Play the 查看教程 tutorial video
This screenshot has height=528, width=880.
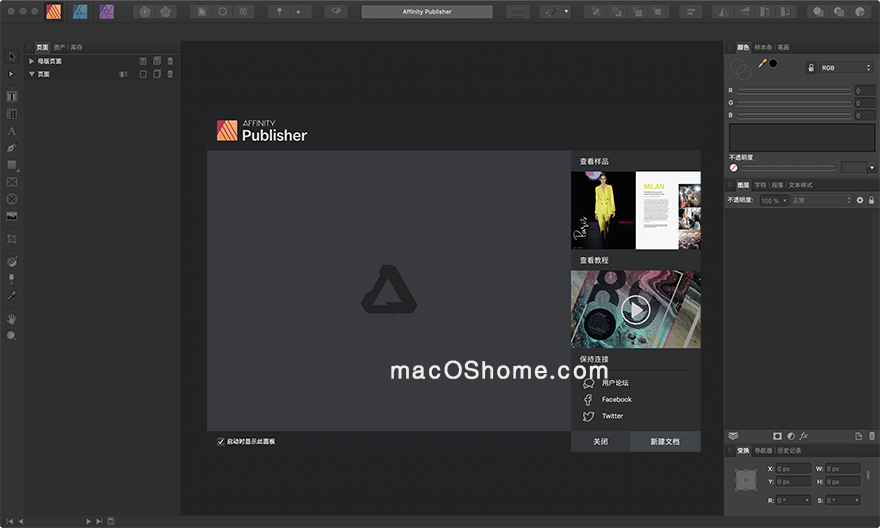636,310
